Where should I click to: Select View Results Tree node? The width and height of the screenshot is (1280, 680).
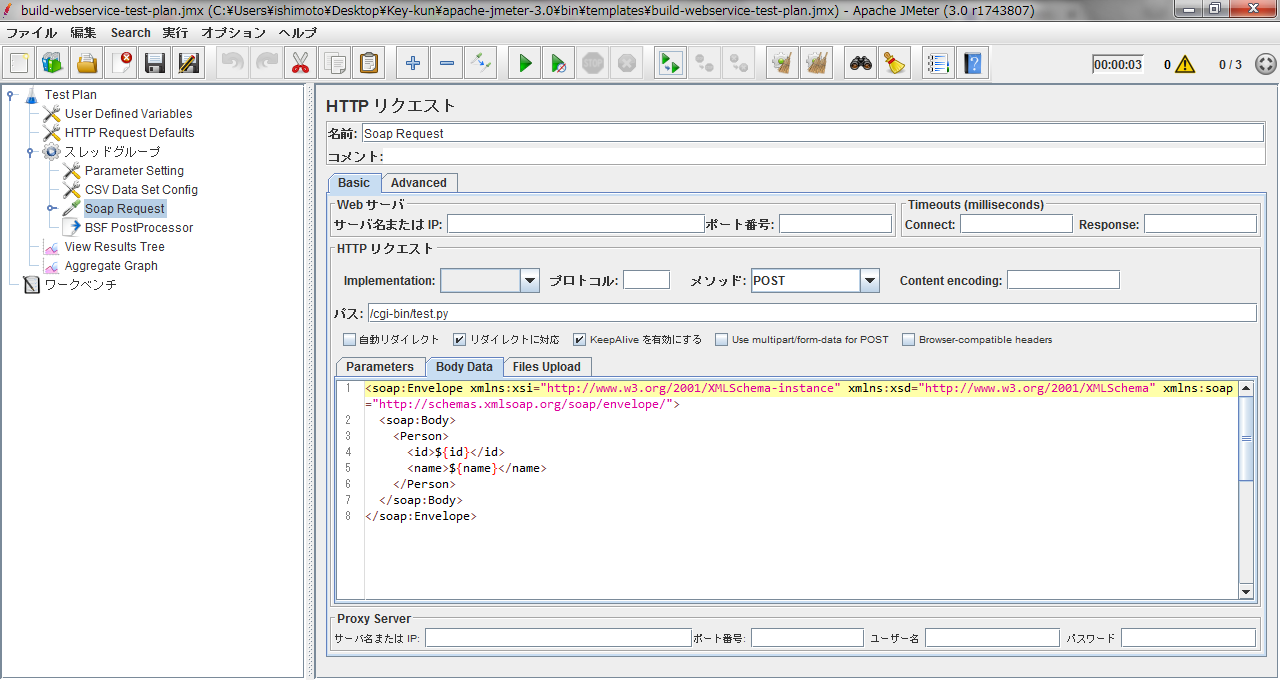(x=115, y=247)
